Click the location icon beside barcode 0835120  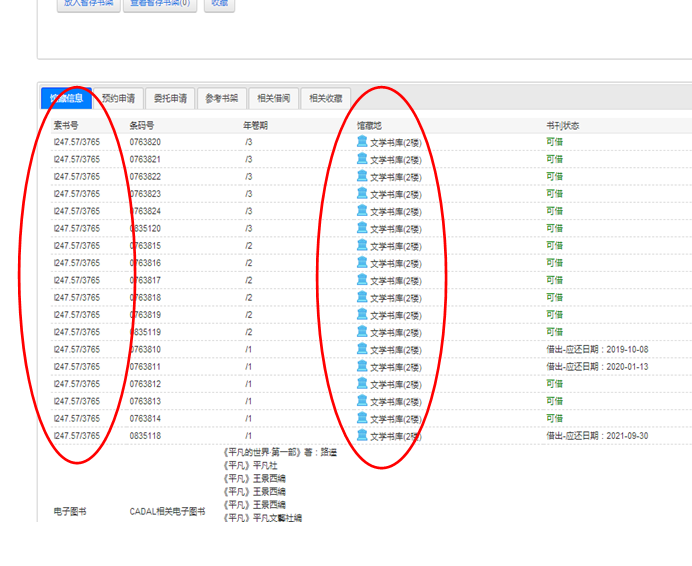tap(362, 228)
